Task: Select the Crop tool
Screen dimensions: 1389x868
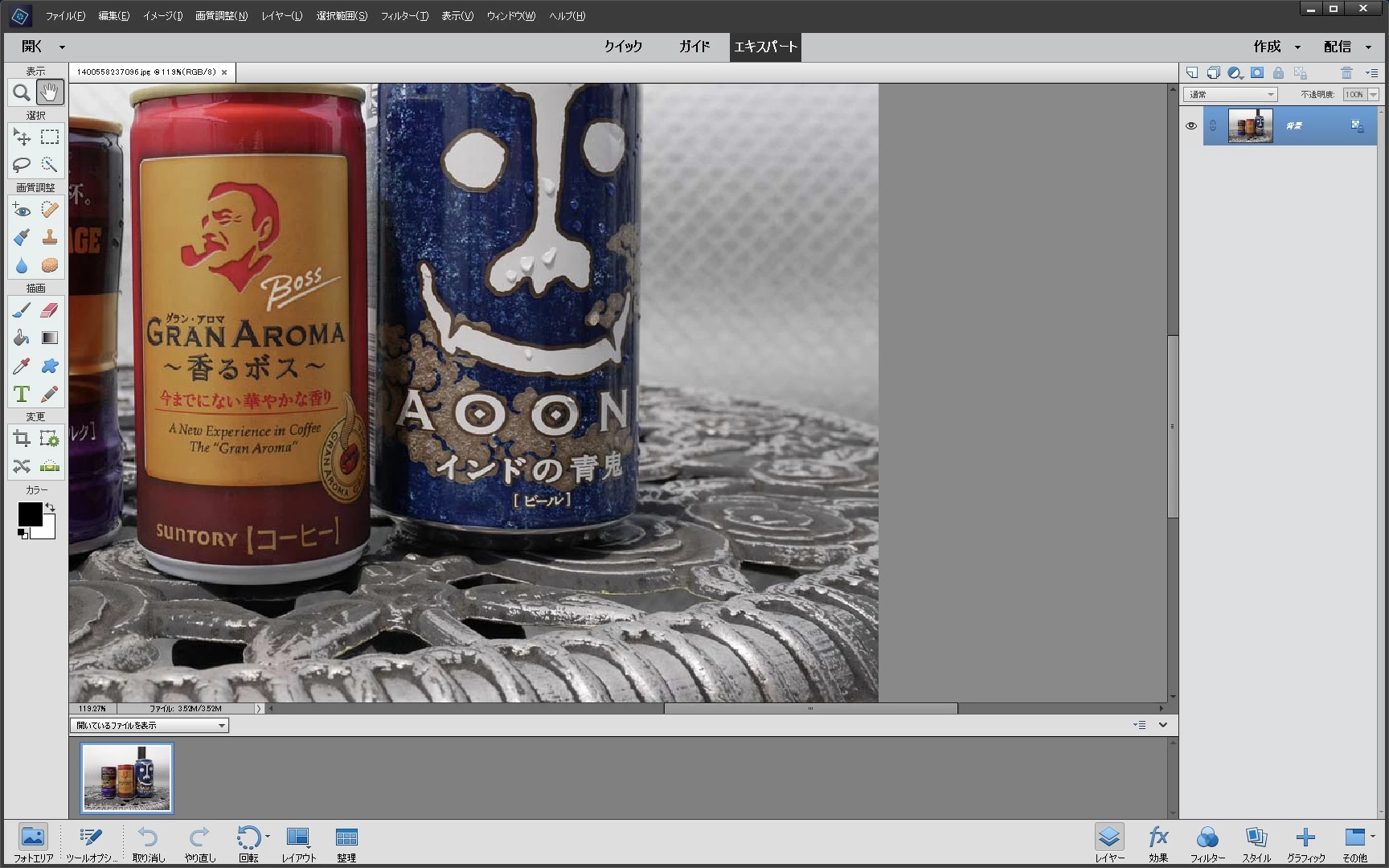Action: pyautogui.click(x=22, y=438)
